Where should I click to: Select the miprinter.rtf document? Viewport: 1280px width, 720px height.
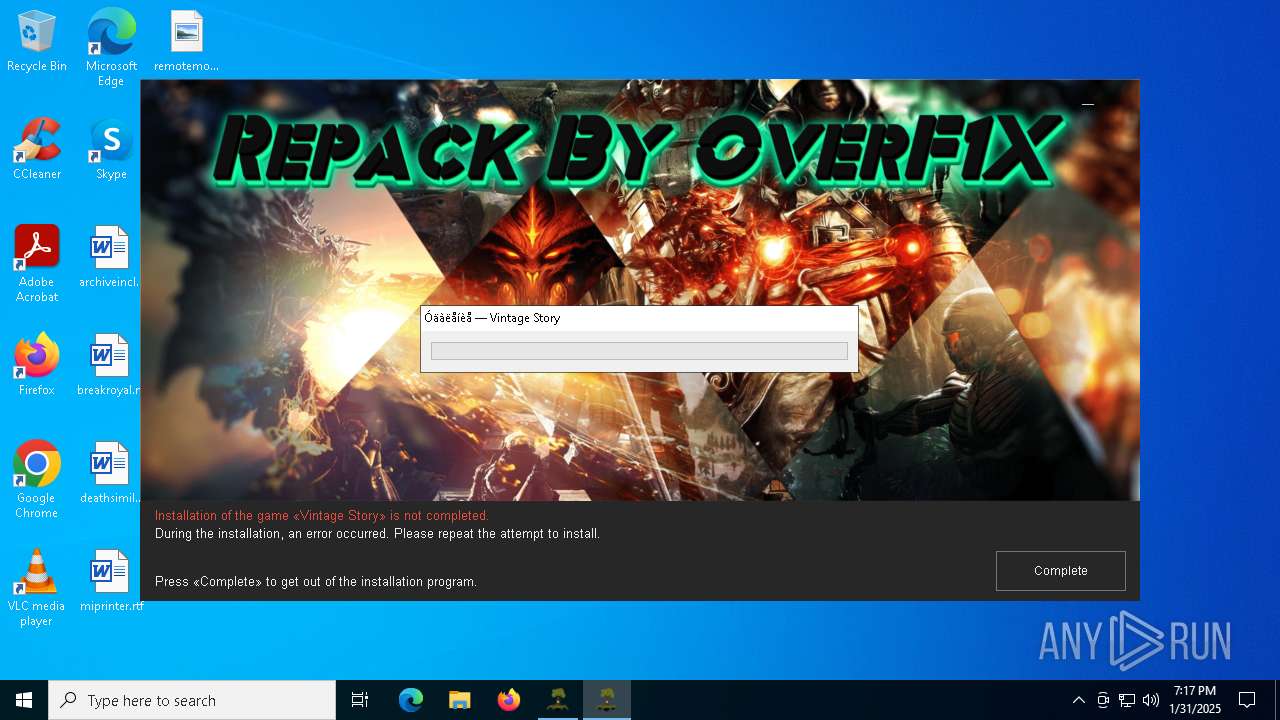tap(111, 582)
